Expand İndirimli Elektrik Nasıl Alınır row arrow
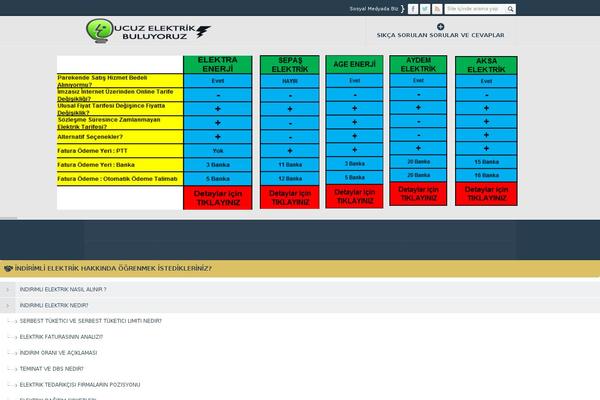600x400 pixels. coord(8,290)
